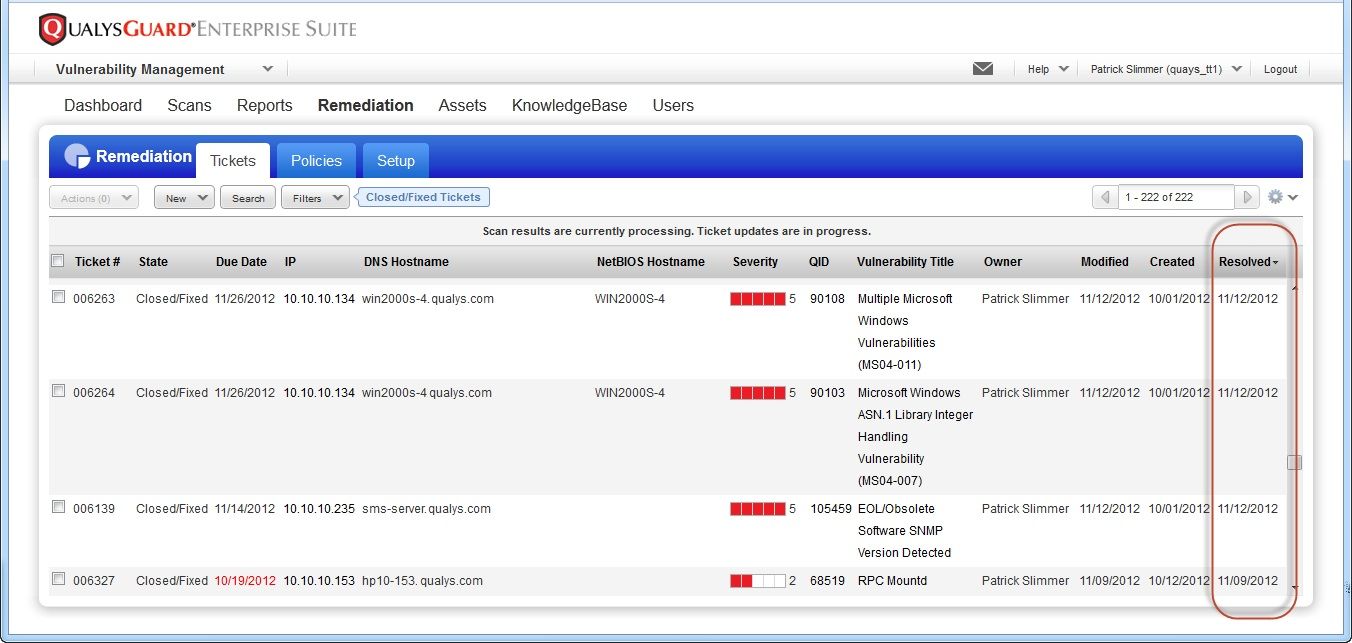Check the box for ticket 006139

tap(58, 507)
